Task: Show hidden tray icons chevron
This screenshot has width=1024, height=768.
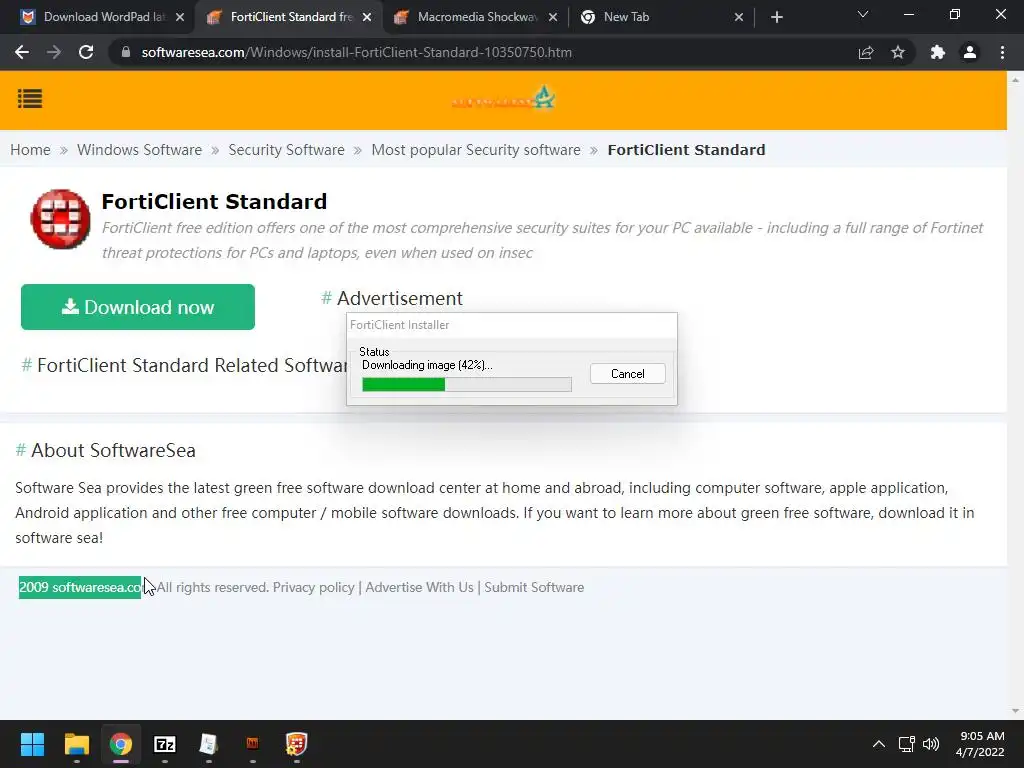Action: (x=879, y=744)
